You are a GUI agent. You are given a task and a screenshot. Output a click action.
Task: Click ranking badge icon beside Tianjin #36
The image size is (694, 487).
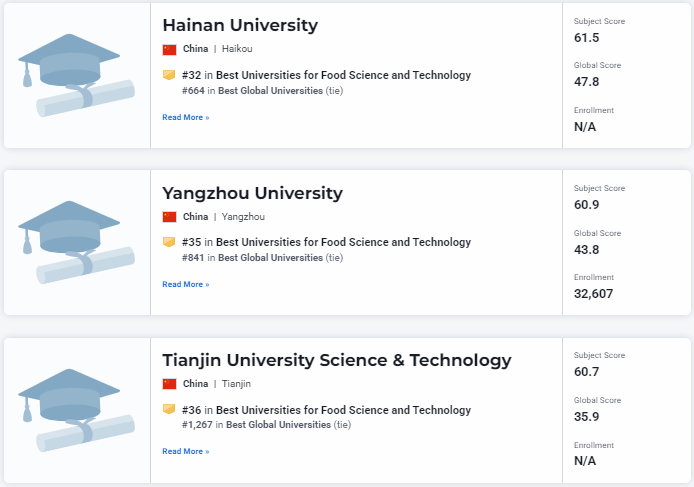click(169, 410)
